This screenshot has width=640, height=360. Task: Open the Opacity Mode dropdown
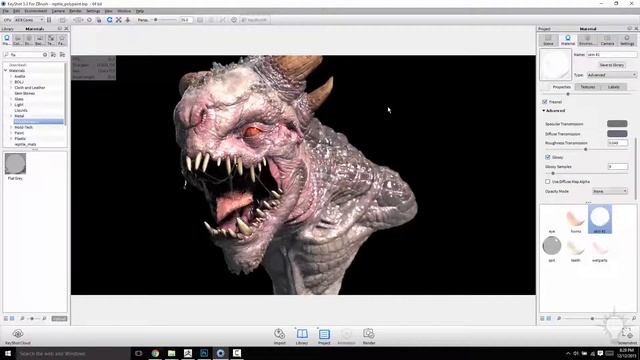(609, 191)
